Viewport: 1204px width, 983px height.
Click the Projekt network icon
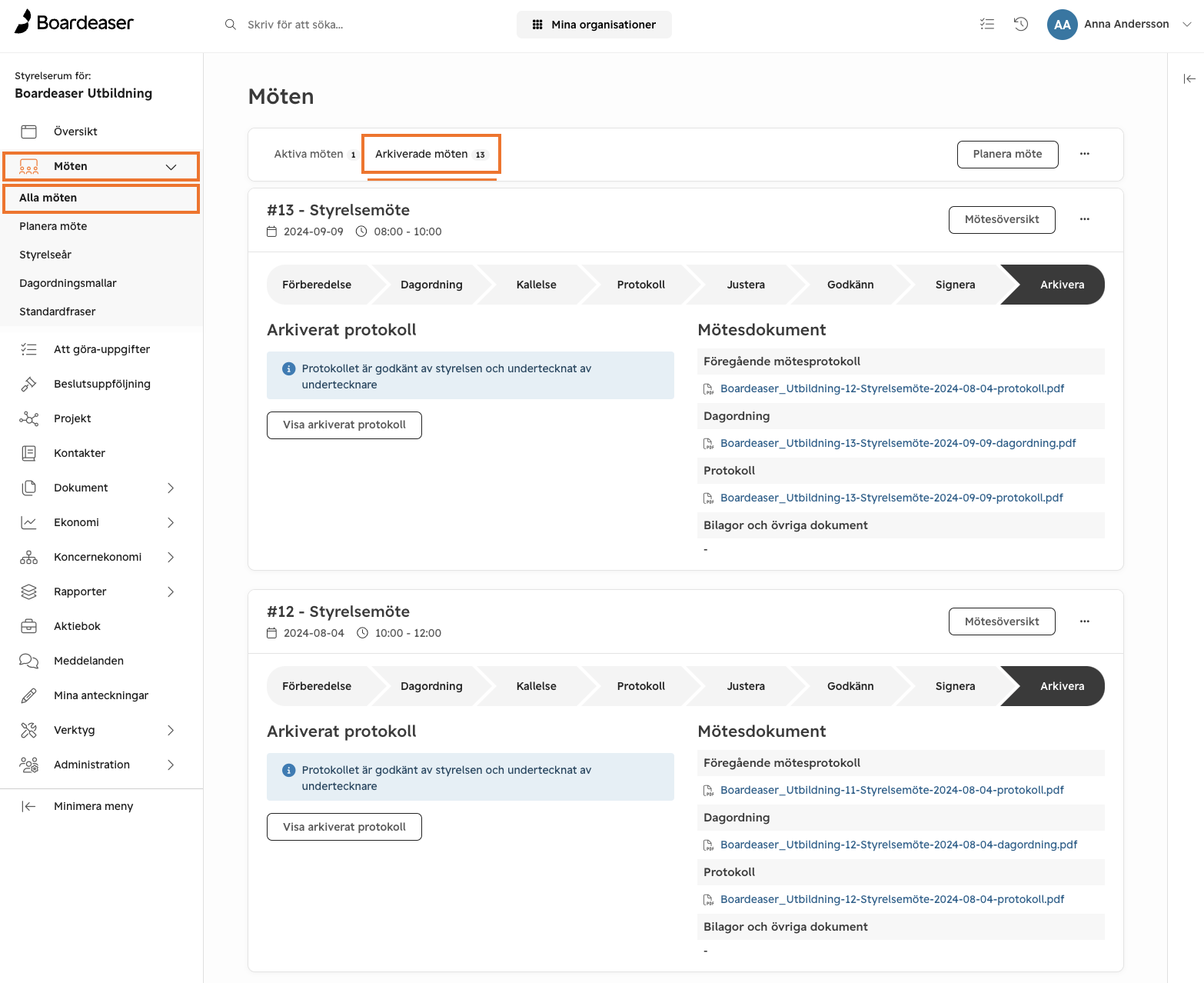point(28,418)
